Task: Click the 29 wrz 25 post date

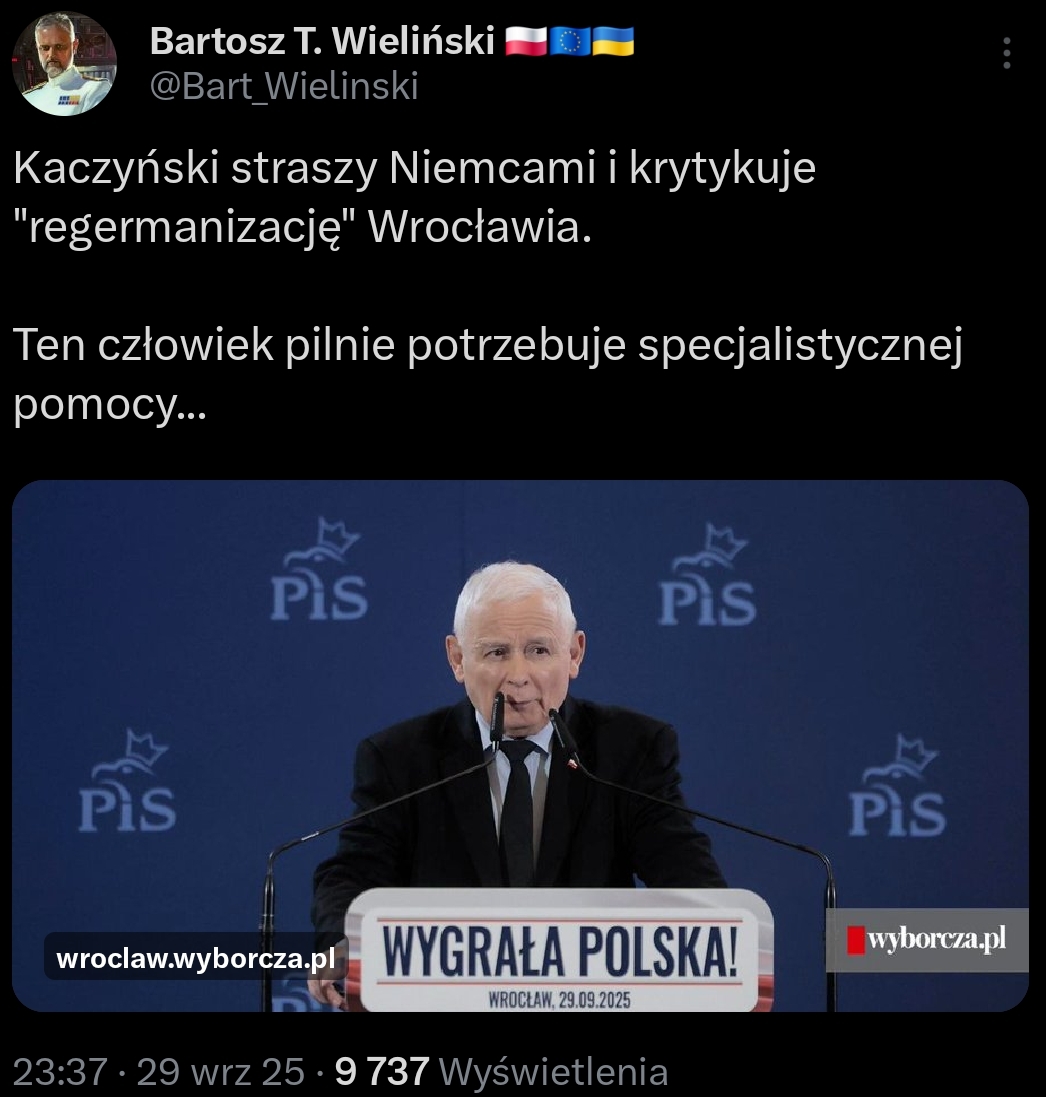Action: click(x=220, y=1071)
